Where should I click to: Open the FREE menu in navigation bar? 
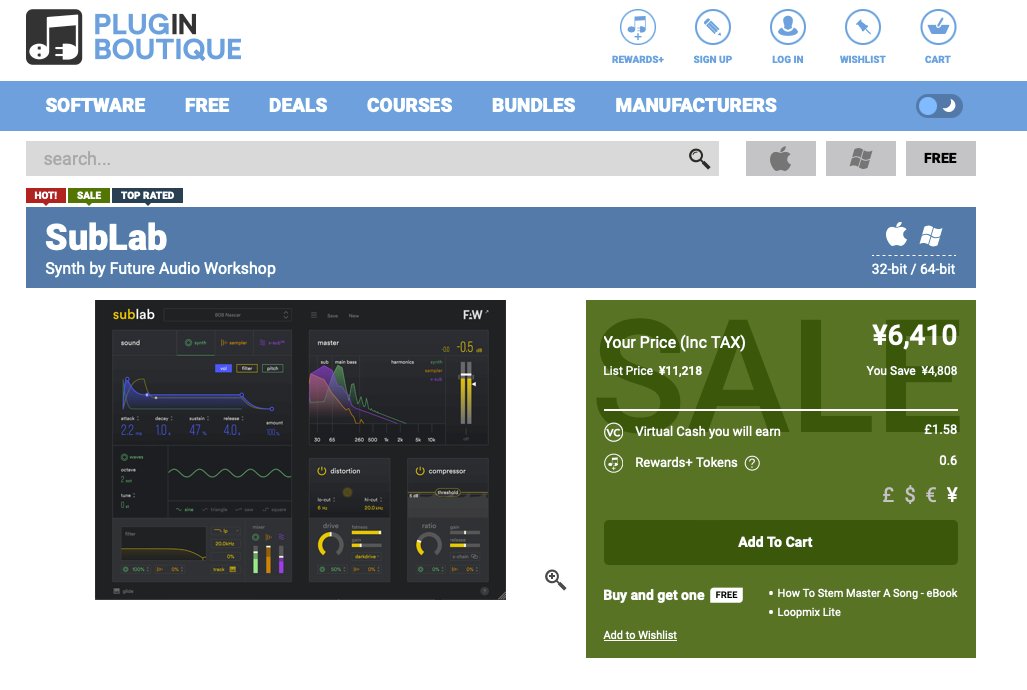pyautogui.click(x=207, y=105)
